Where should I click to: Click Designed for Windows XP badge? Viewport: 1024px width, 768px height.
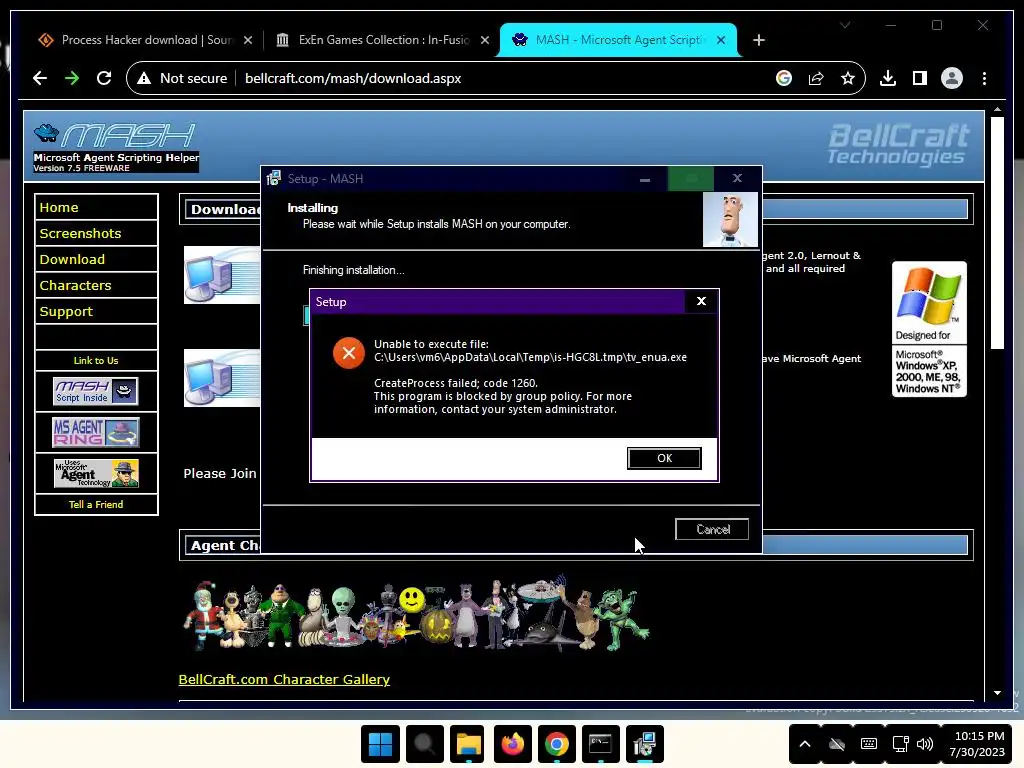click(929, 329)
